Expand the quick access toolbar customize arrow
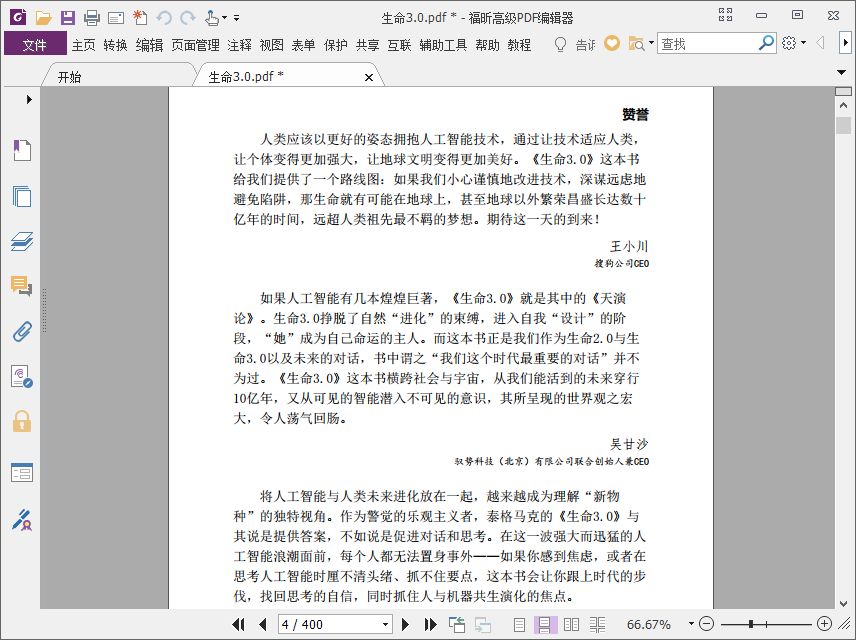856x640 pixels. click(236, 18)
